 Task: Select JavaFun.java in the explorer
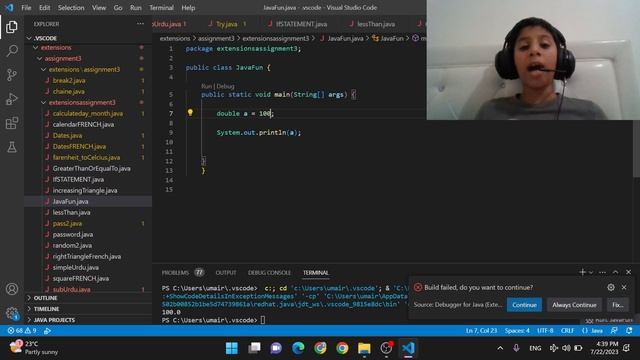tap(70, 201)
